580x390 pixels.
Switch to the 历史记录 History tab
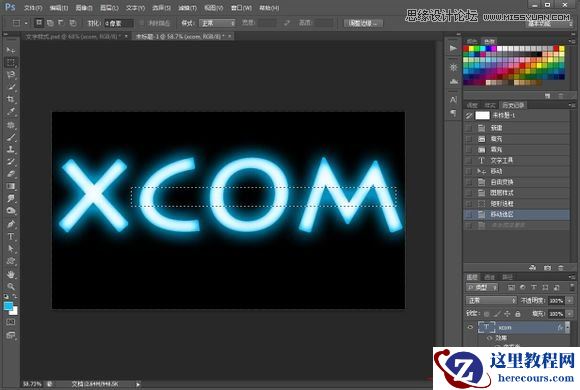pyautogui.click(x=513, y=105)
